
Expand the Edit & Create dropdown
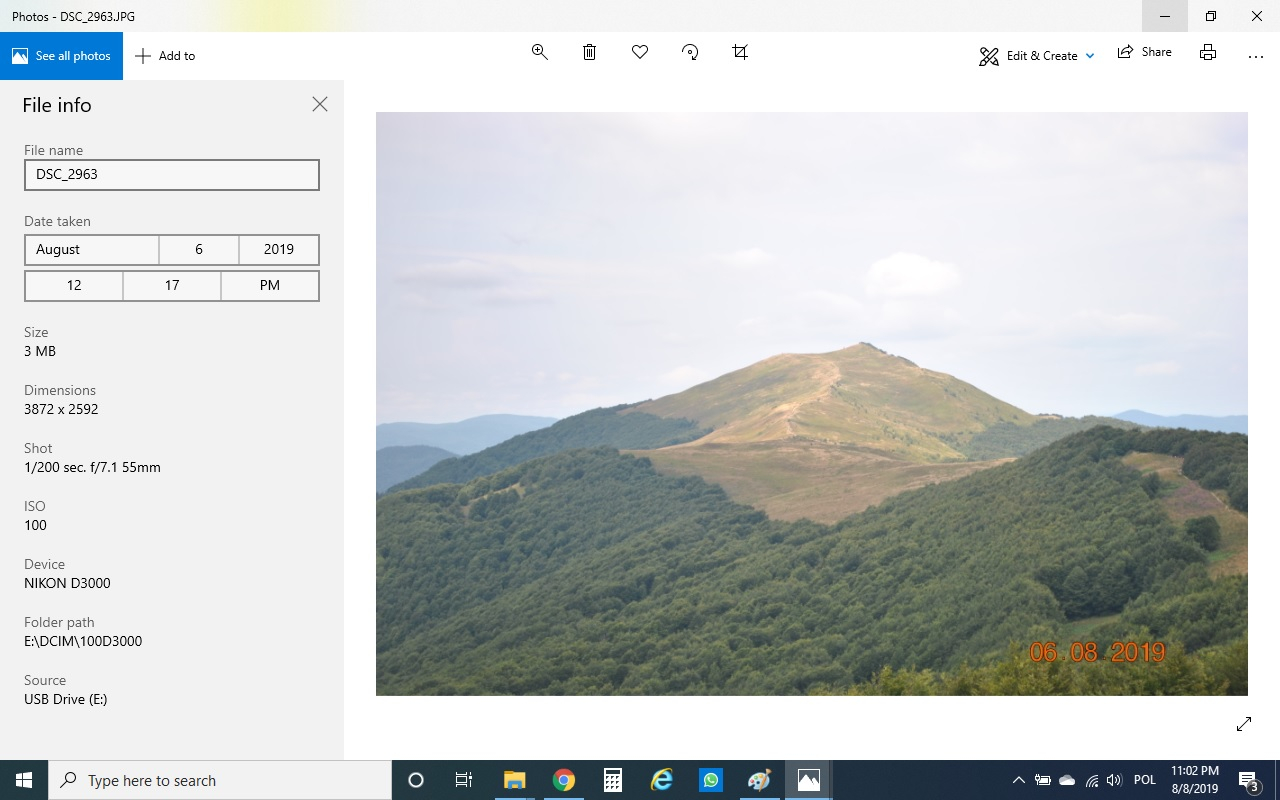click(1036, 56)
